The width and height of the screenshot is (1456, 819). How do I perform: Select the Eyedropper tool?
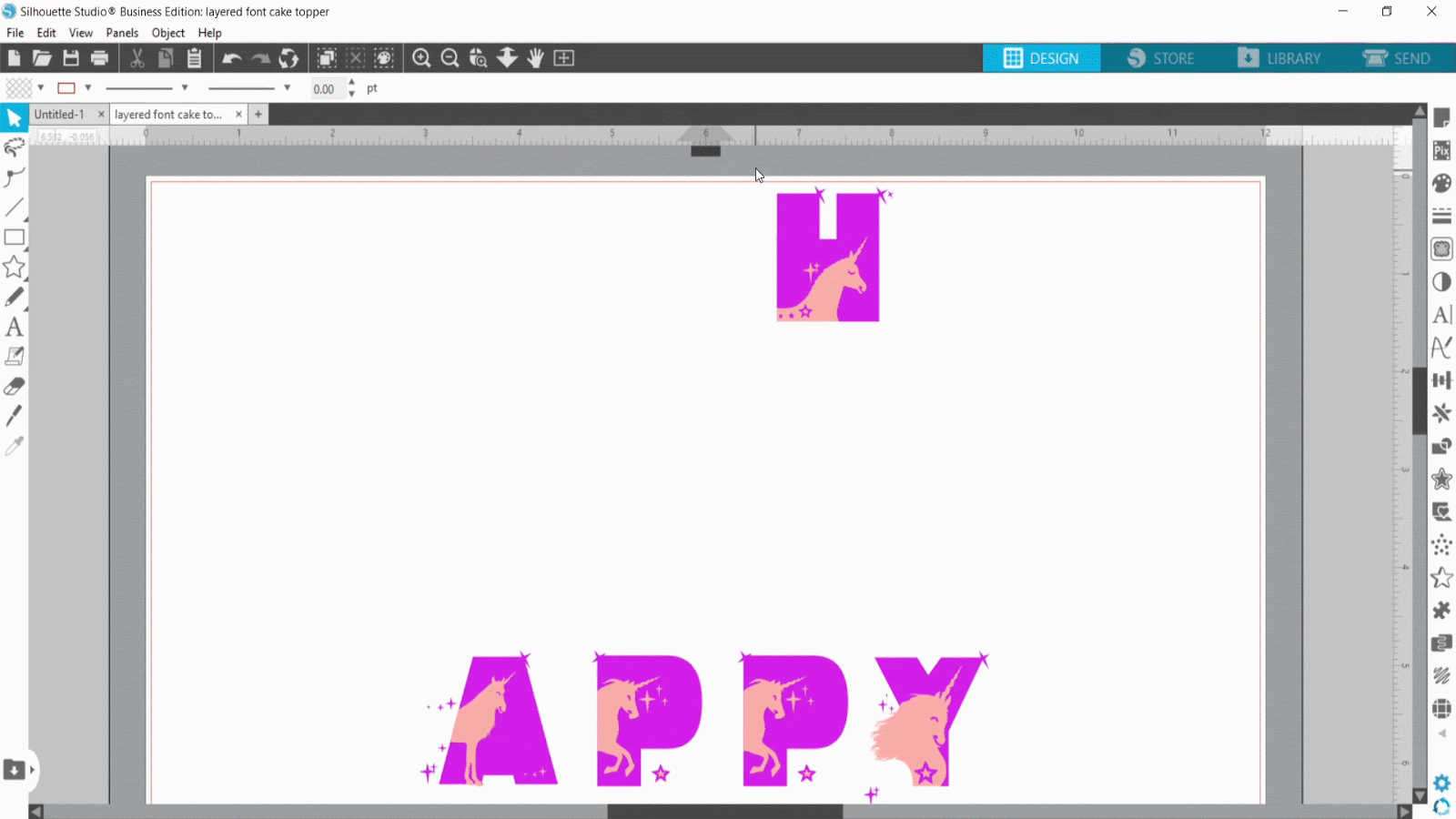click(15, 446)
